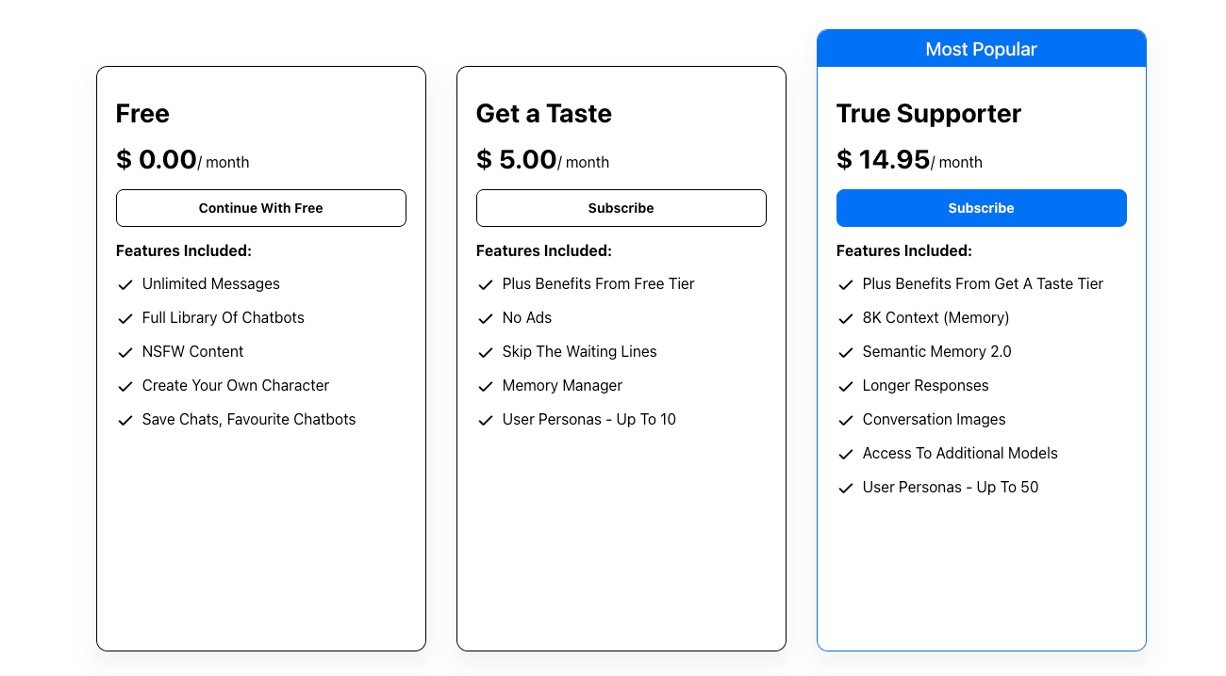
Task: Click the checkmark next to No Ads
Action: pyautogui.click(x=485, y=319)
